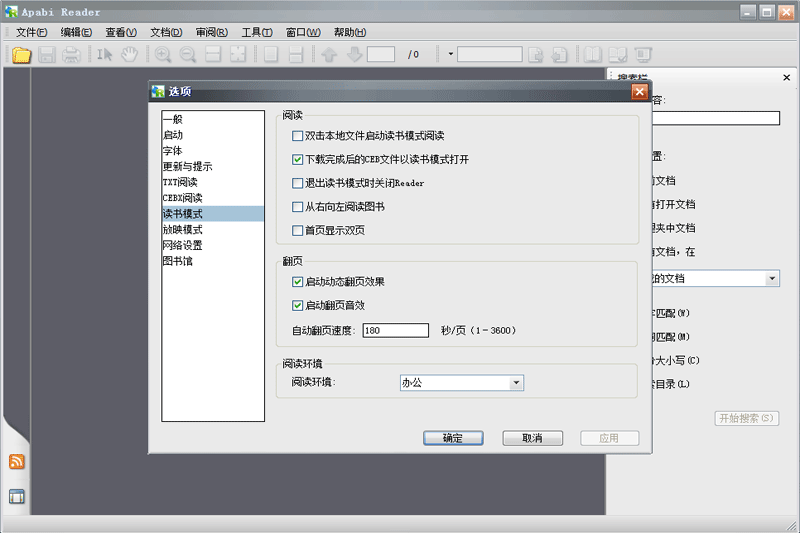Click the 应用 button
Image resolution: width=800 pixels, height=533 pixels.
pyautogui.click(x=609, y=438)
